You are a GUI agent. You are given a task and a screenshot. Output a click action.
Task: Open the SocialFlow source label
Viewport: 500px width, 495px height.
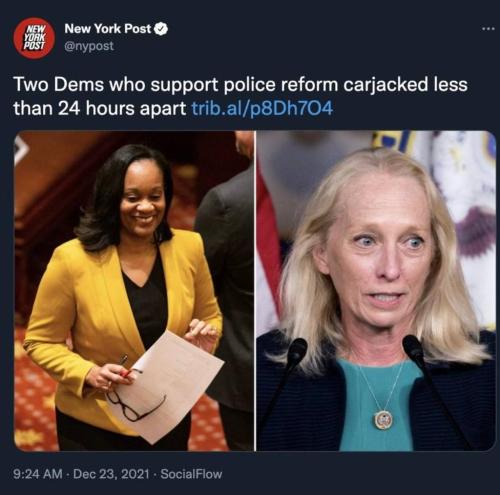tap(191, 474)
